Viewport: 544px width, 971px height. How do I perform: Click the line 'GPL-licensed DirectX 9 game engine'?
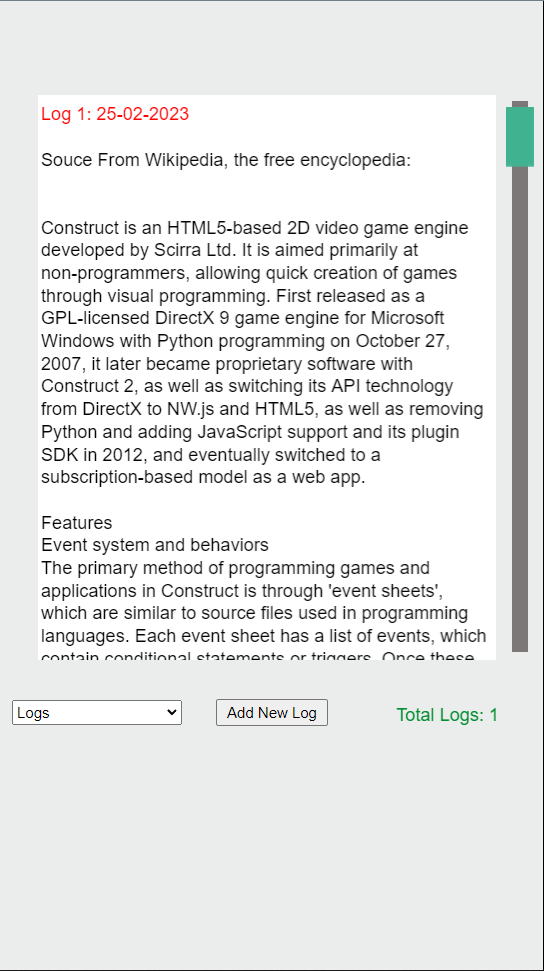coord(242,318)
